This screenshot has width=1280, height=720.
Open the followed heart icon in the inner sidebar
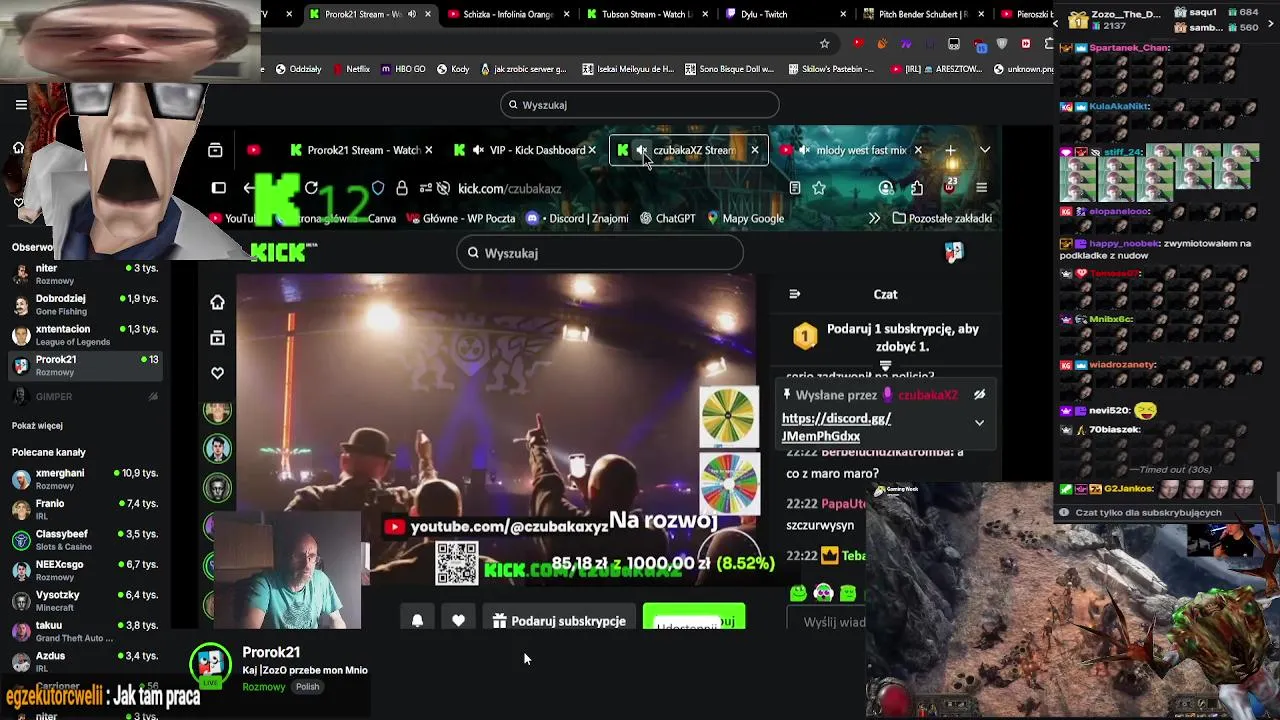(x=217, y=373)
